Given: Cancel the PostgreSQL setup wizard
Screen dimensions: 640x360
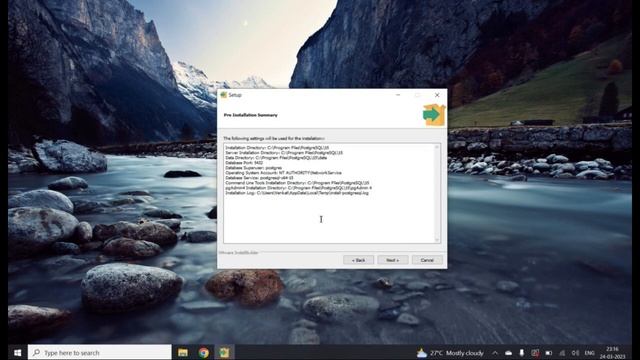Looking at the screenshot, I should pyautogui.click(x=427, y=260).
